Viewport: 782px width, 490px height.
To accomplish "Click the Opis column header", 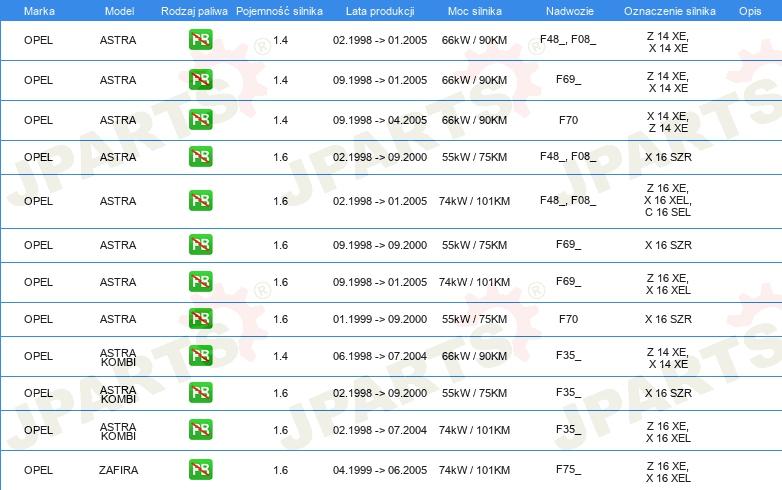I will pos(750,11).
